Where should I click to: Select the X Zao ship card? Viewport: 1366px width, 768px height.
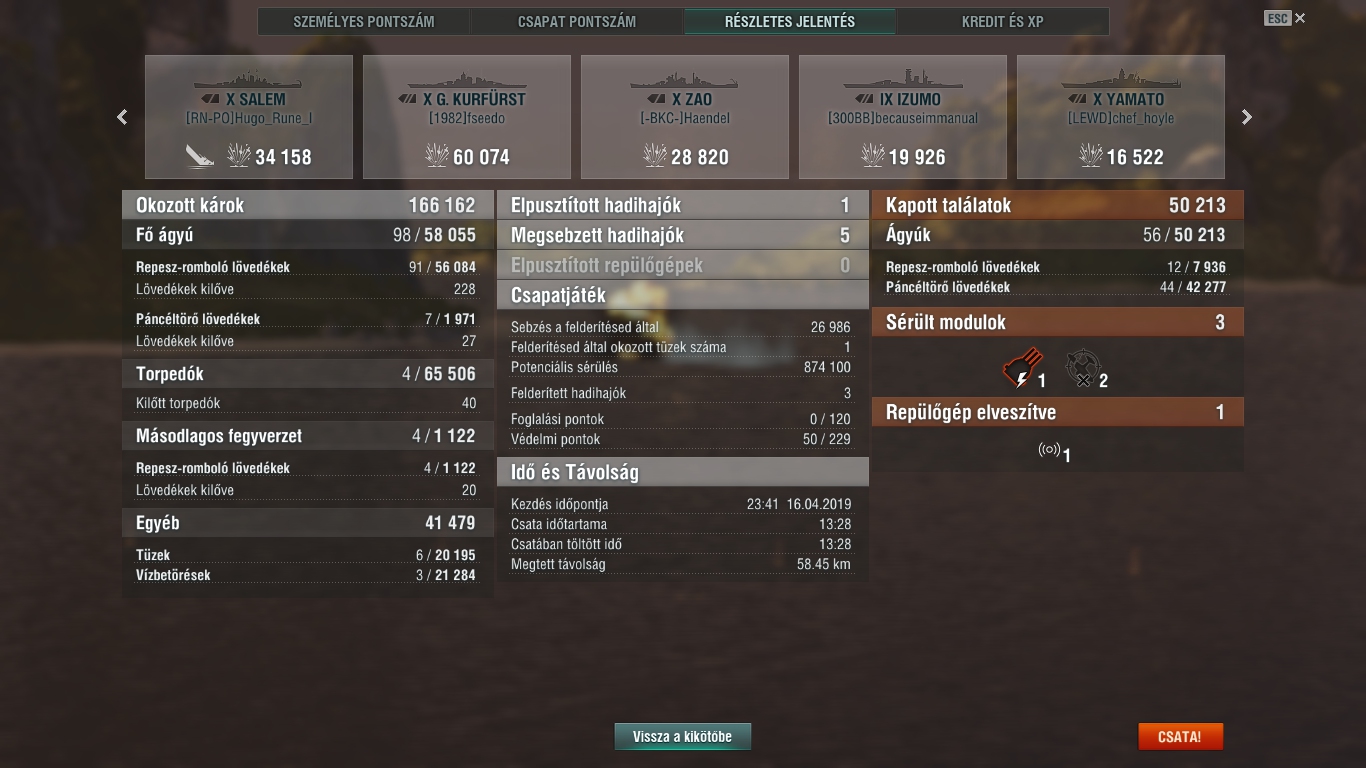pos(685,117)
